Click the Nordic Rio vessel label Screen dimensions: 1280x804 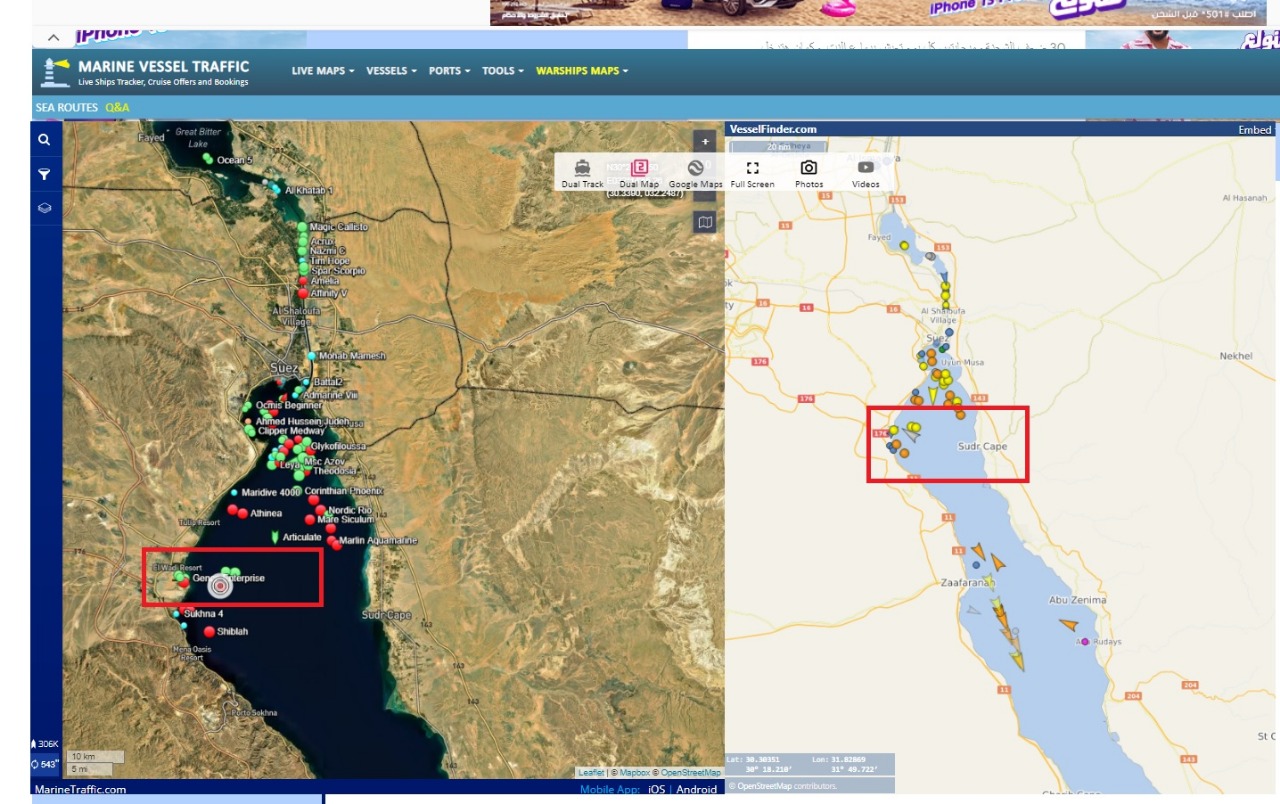click(350, 510)
